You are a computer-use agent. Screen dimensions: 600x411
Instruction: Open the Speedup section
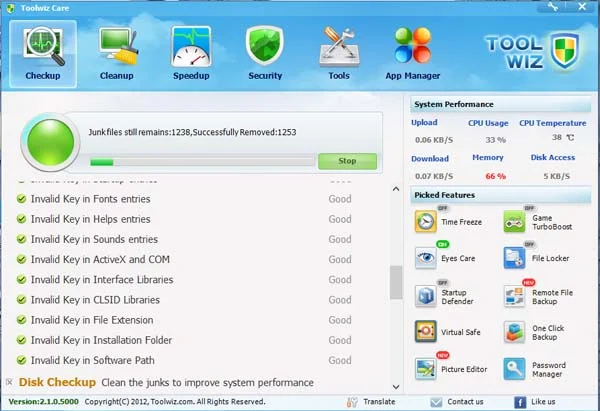coord(191,54)
